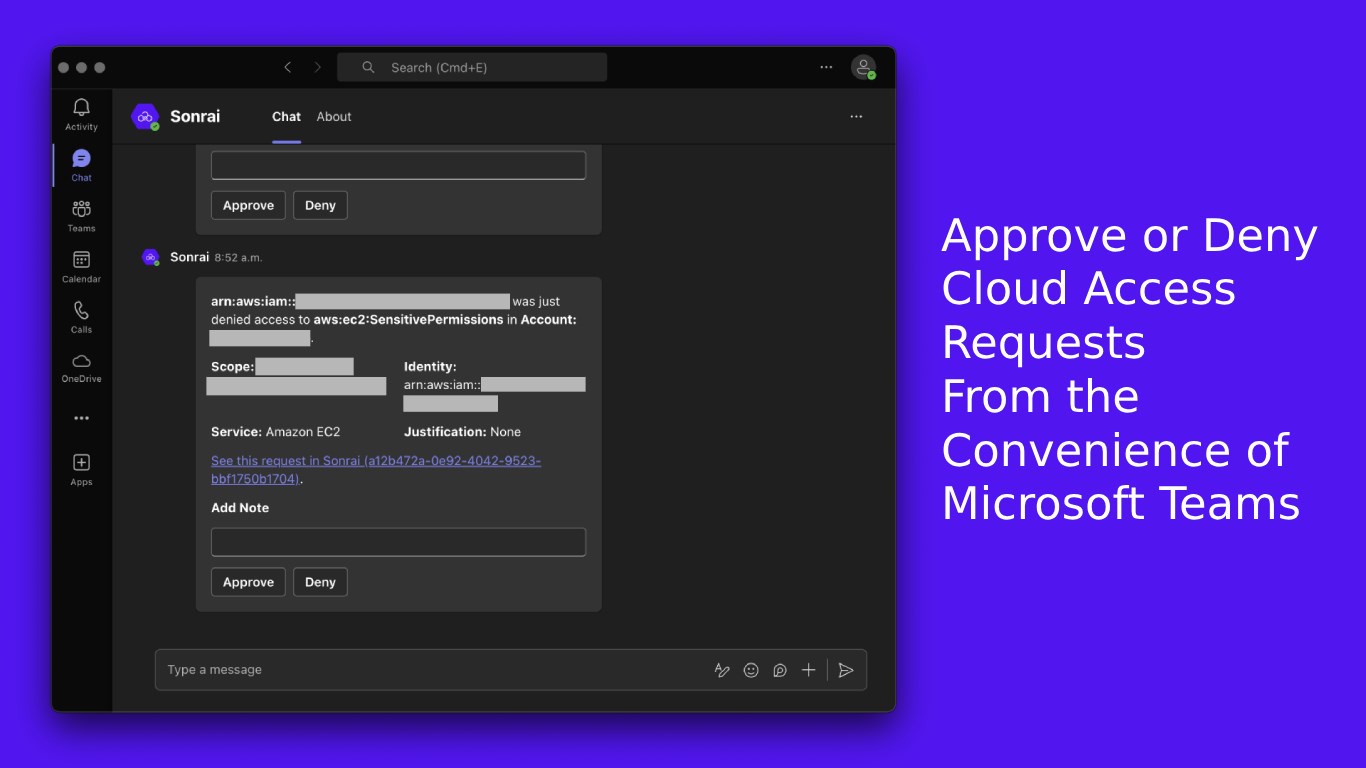Open the Calls phone icon
Viewport: 1366px width, 768px height.
[81, 311]
